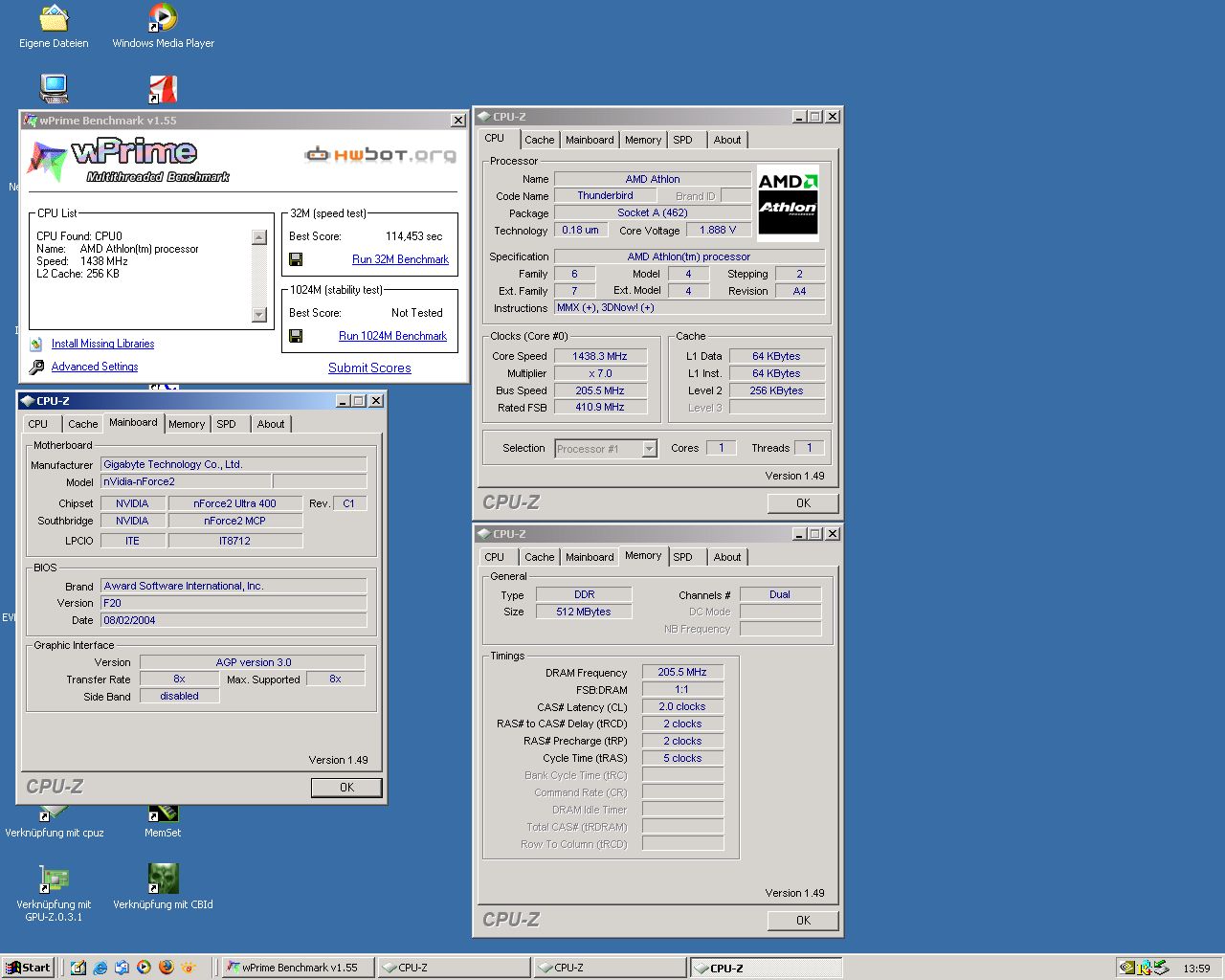Click Run 1024M Benchmark link
Image resolution: width=1225 pixels, height=980 pixels.
(392, 336)
